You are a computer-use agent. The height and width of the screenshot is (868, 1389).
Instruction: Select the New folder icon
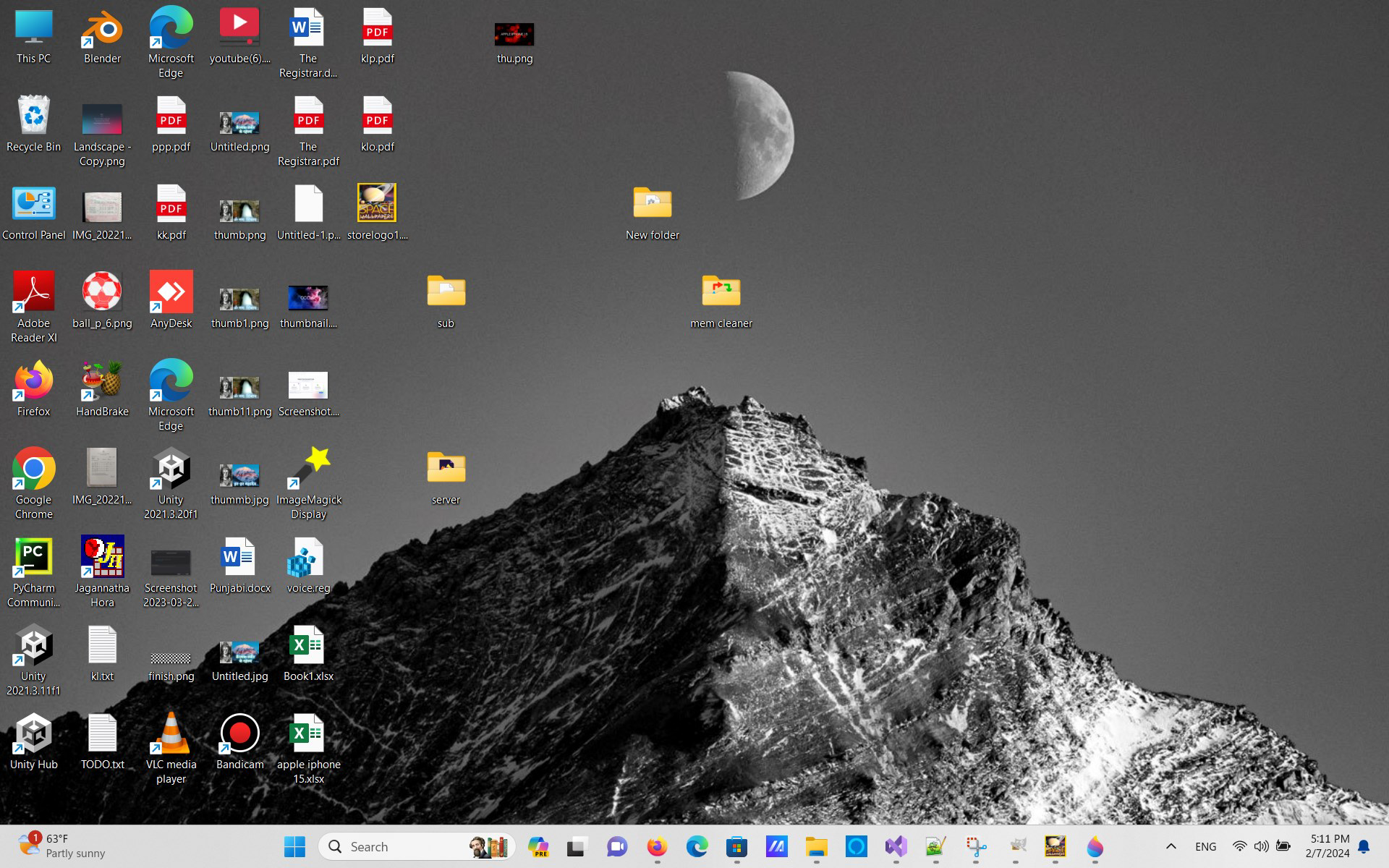click(652, 213)
